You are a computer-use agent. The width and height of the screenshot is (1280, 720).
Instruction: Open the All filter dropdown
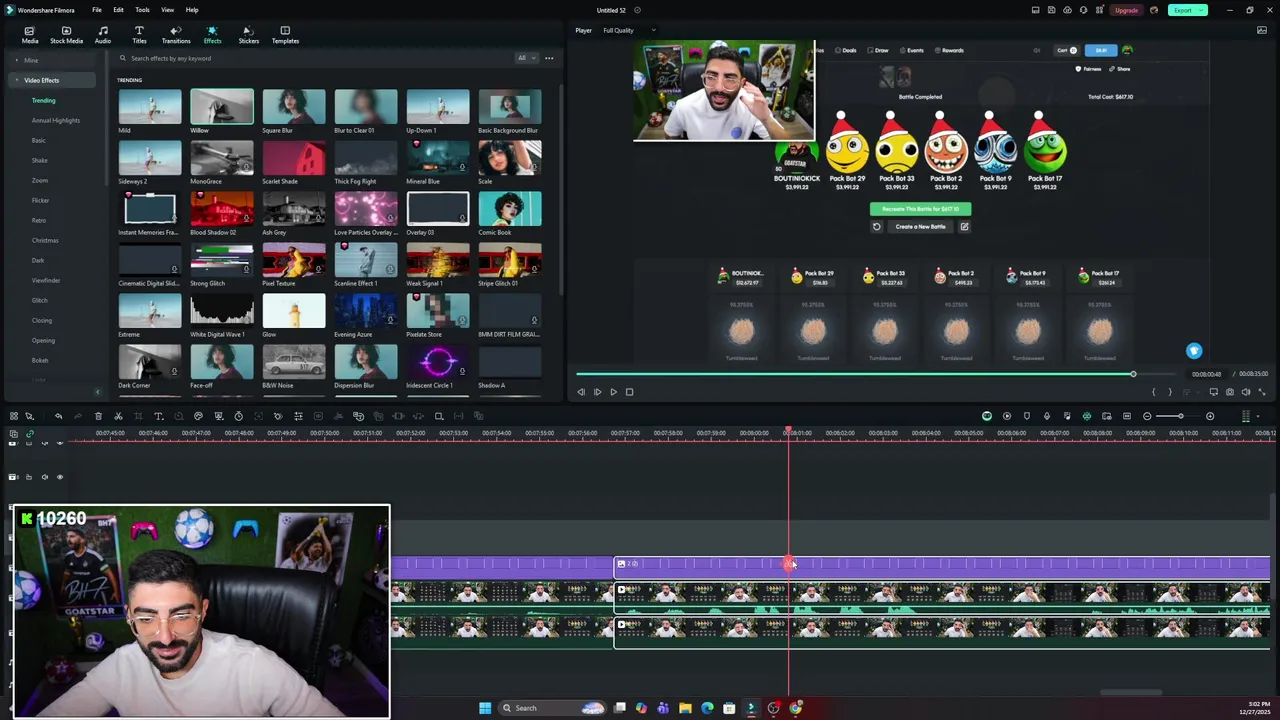pyautogui.click(x=525, y=58)
